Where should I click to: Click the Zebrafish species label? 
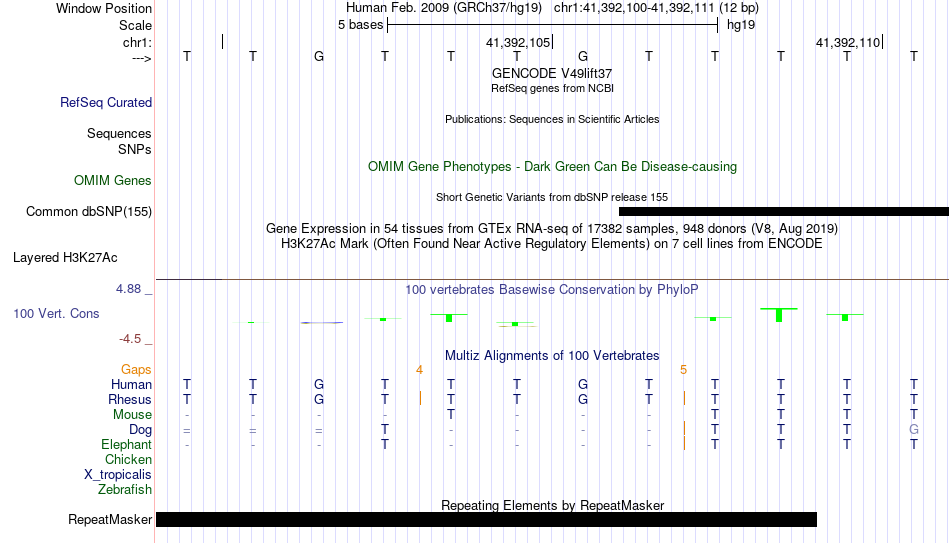(125, 489)
